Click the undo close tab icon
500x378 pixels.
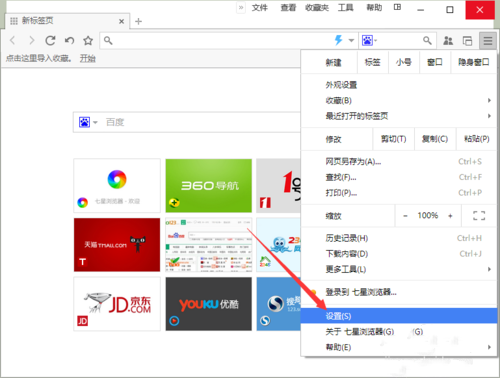[x=69, y=41]
